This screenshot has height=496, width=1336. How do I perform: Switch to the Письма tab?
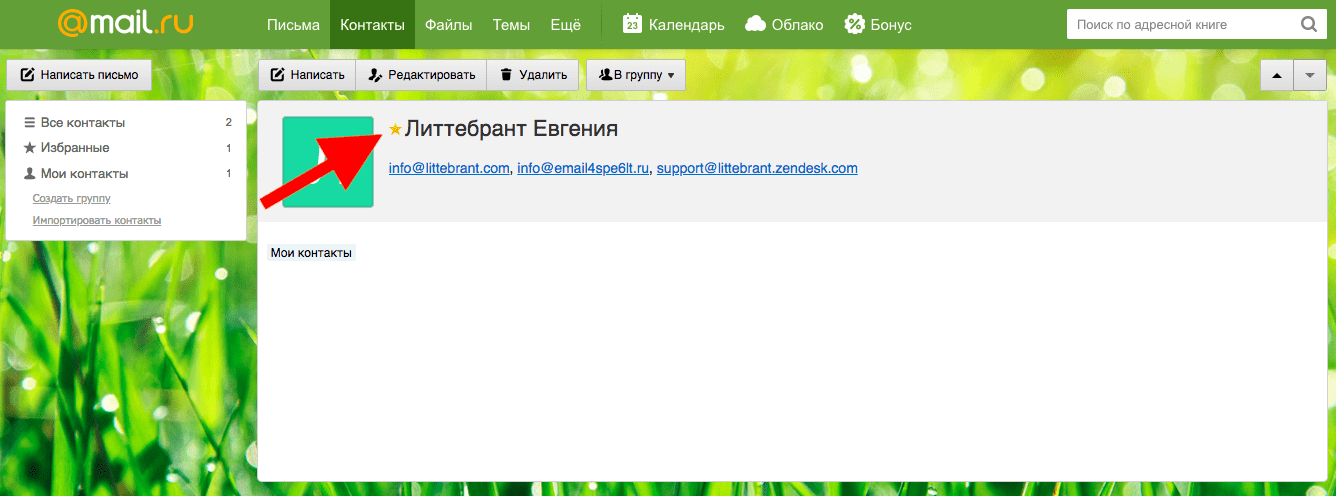click(x=293, y=24)
